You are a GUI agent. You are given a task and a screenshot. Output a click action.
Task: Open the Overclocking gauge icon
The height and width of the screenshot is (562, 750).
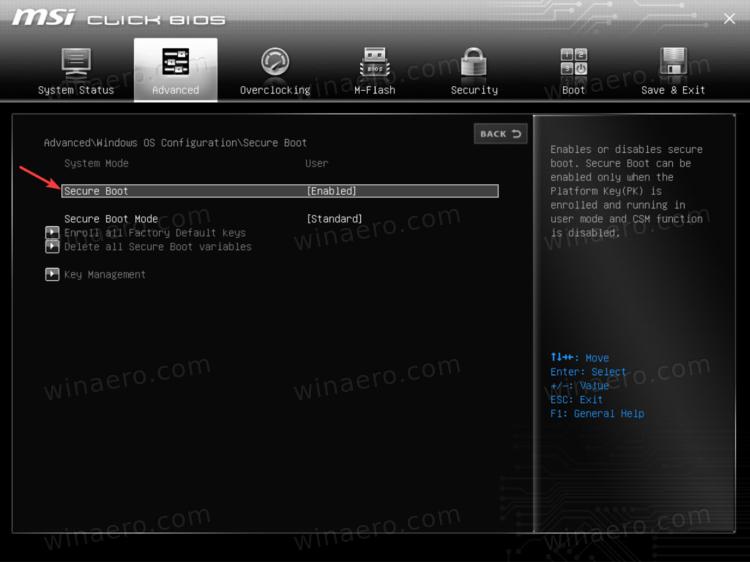(x=275, y=62)
